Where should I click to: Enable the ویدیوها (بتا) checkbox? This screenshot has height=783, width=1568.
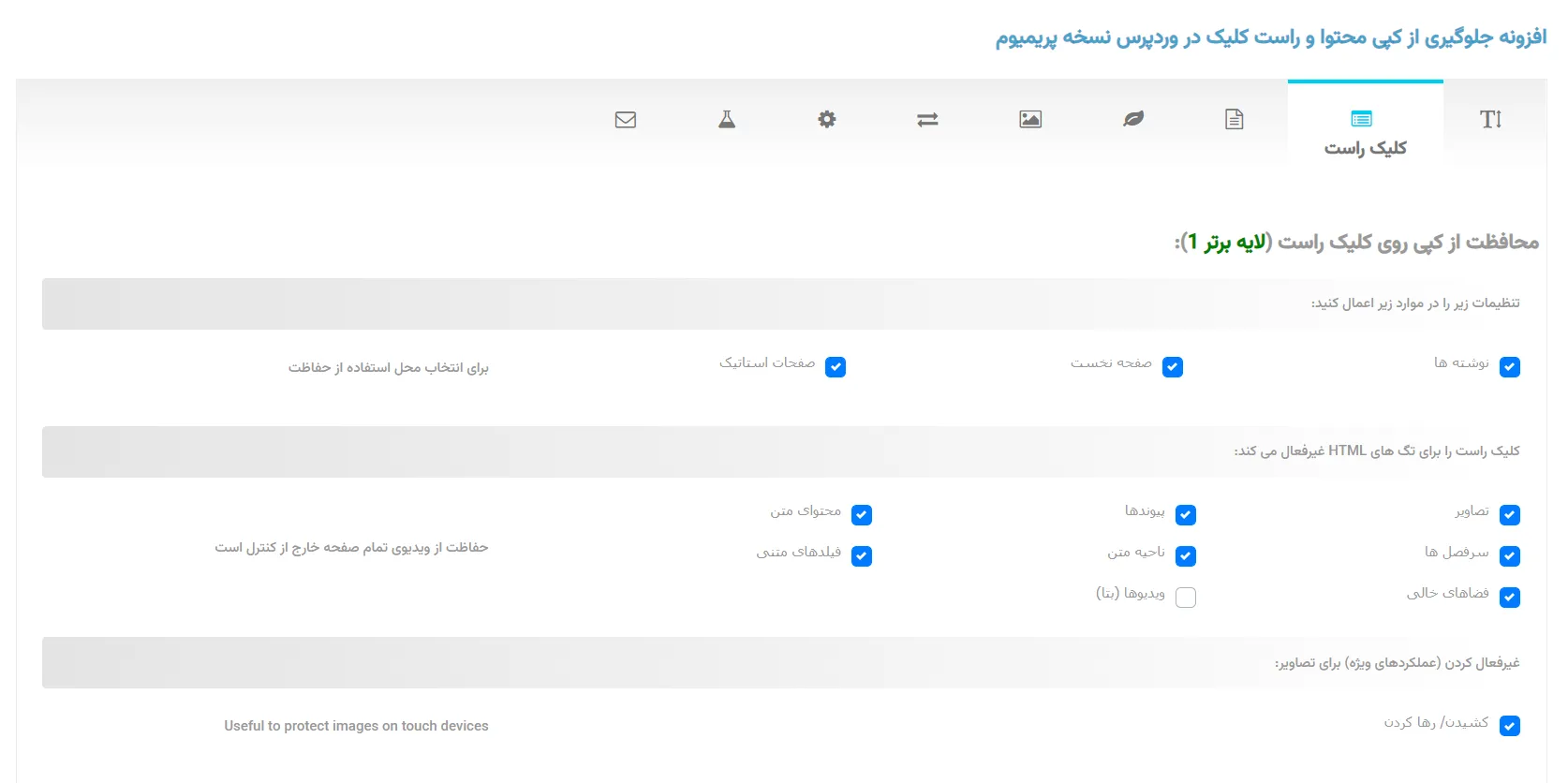pos(1186,598)
